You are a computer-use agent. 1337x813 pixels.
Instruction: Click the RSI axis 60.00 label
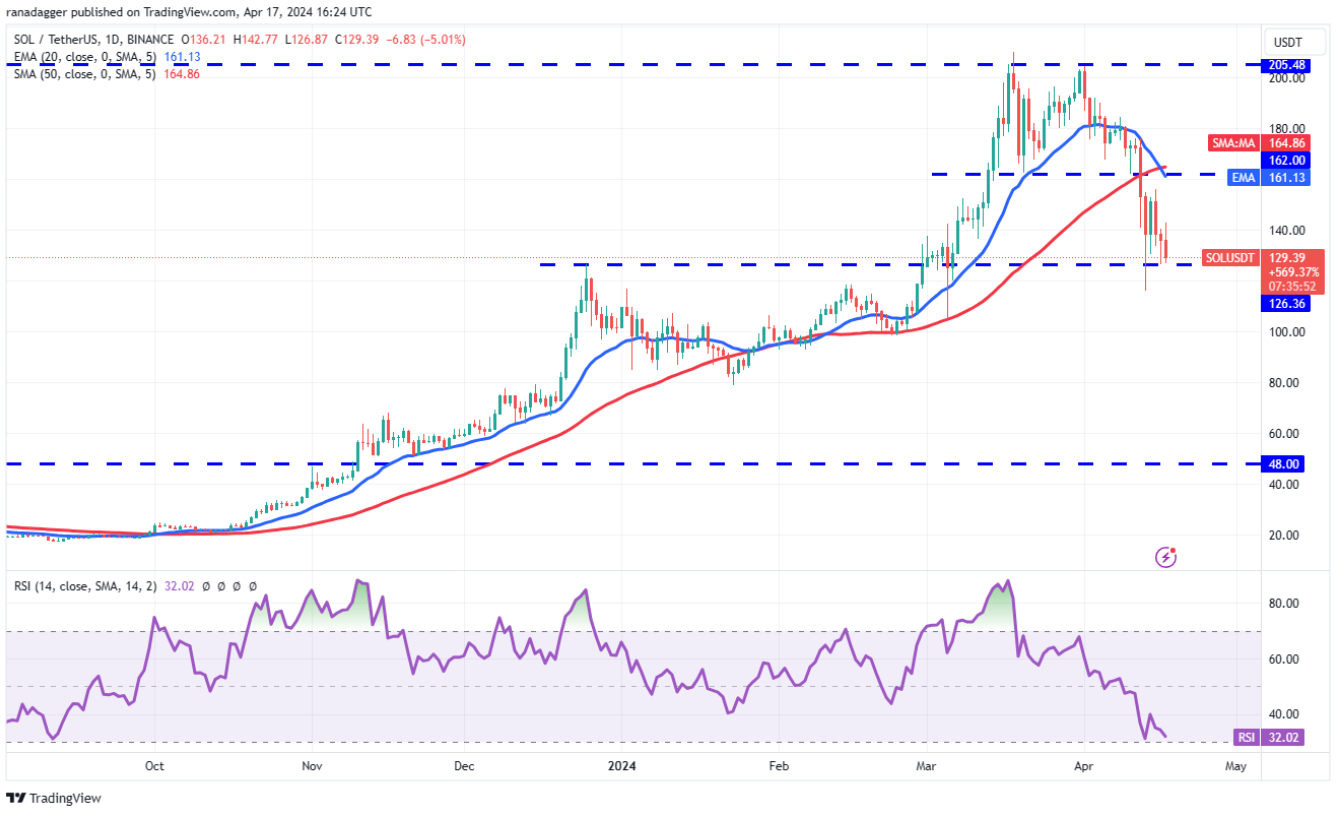pos(1284,659)
